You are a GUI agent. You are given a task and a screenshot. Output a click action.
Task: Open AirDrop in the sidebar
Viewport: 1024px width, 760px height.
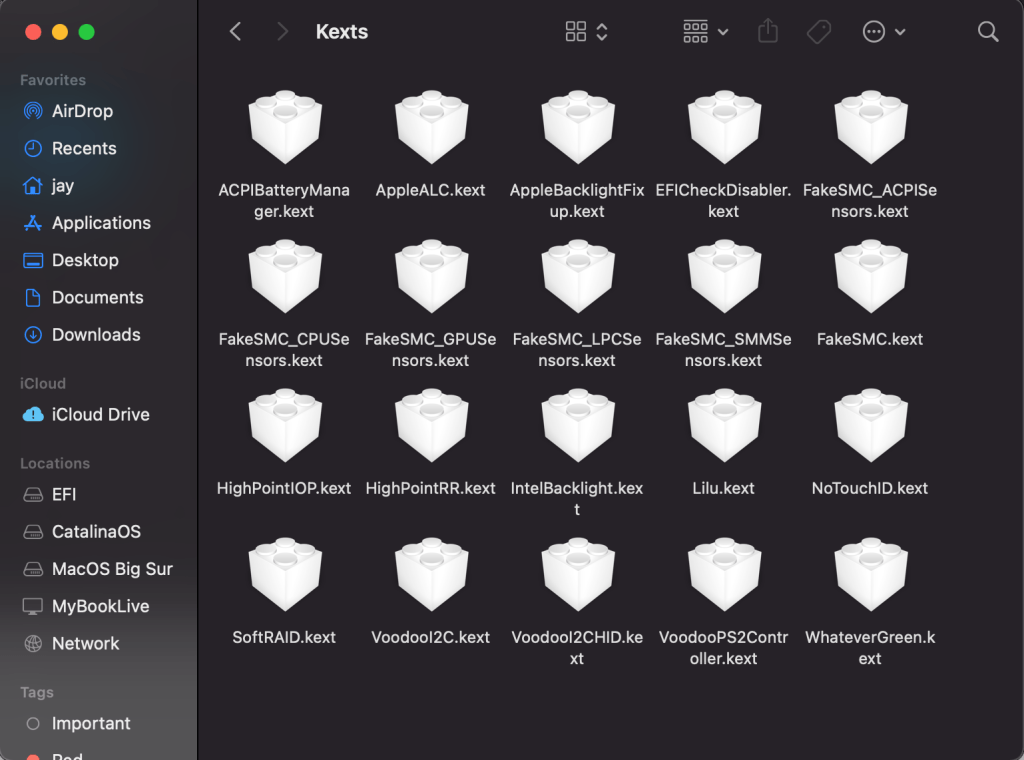82,111
